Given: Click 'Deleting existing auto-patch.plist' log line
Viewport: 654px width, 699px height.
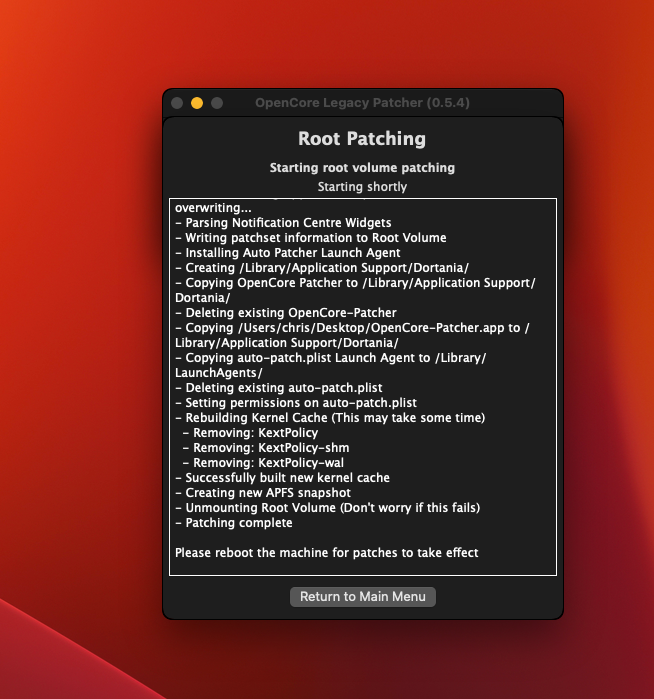Looking at the screenshot, I should click(279, 388).
